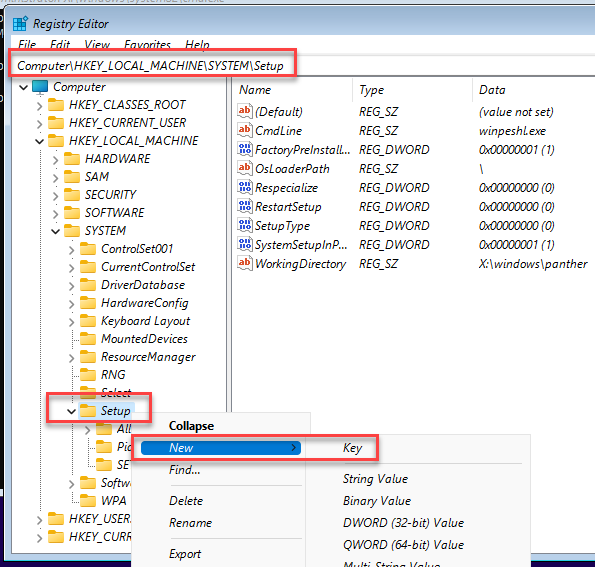Viewport: 595px width, 567px height.
Task: Expand the HKEY_CLASSES_ROOT node
Action: (x=39, y=106)
